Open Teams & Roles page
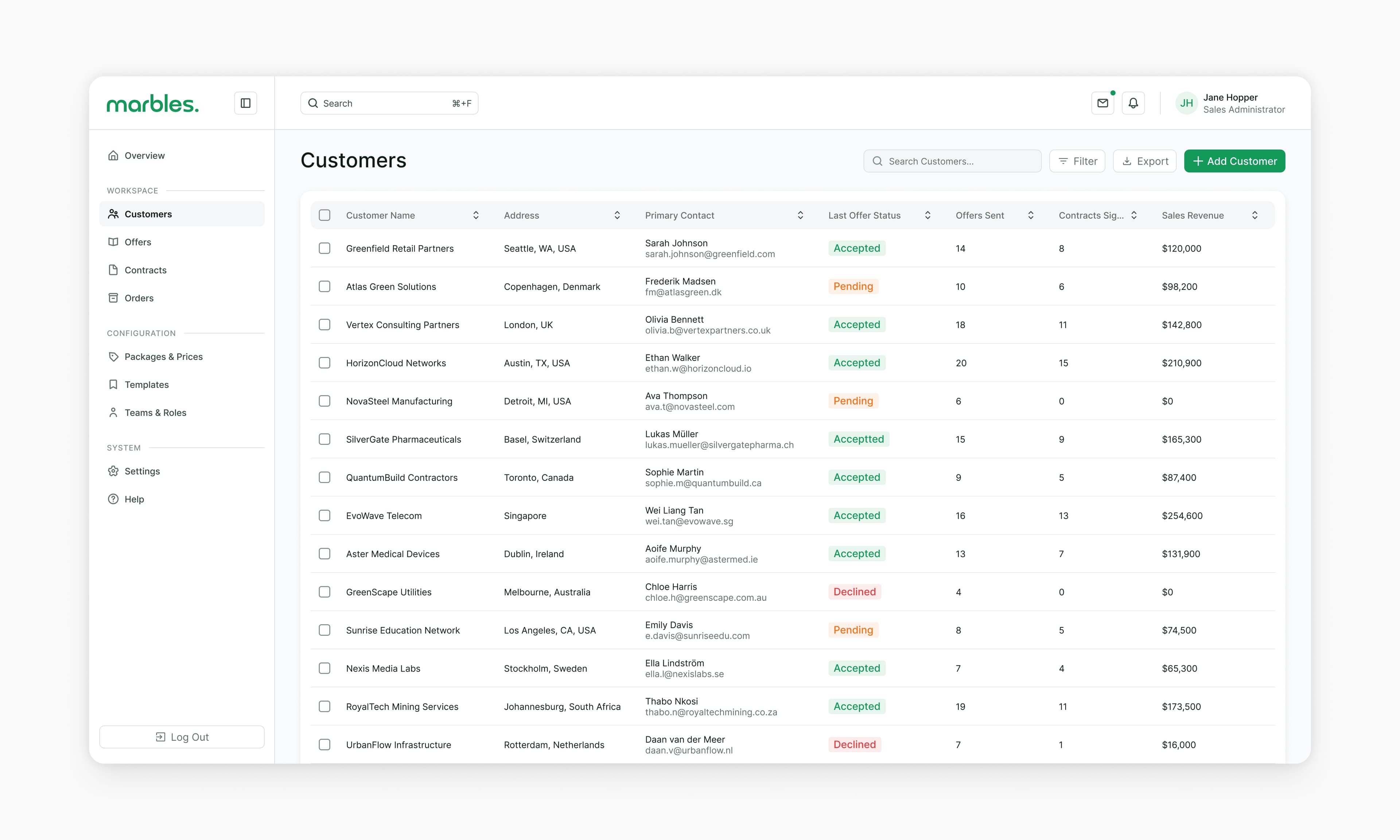1400x840 pixels. [182, 413]
